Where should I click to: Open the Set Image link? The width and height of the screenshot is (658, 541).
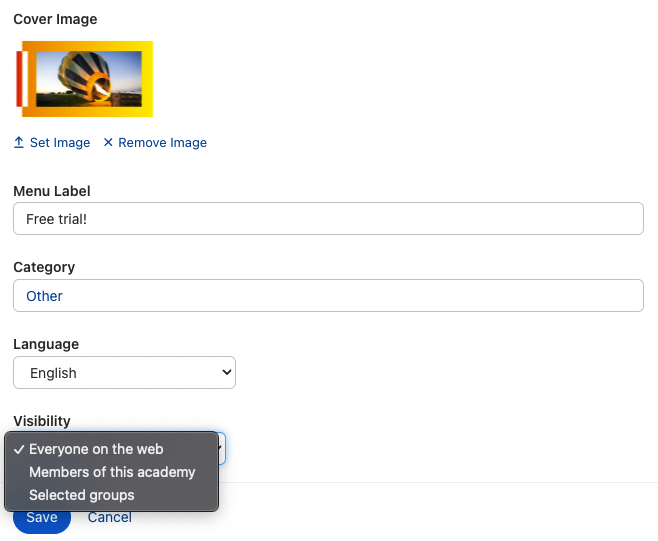59,143
